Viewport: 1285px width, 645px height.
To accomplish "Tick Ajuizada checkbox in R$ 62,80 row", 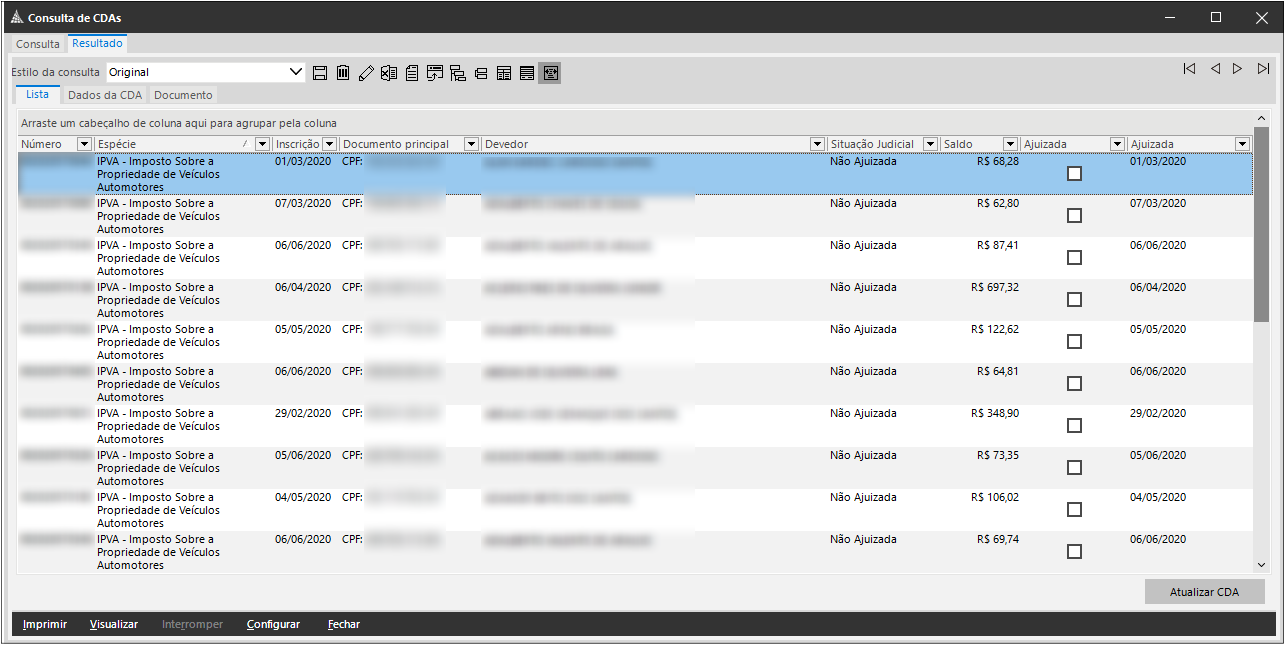I will pyautogui.click(x=1074, y=215).
